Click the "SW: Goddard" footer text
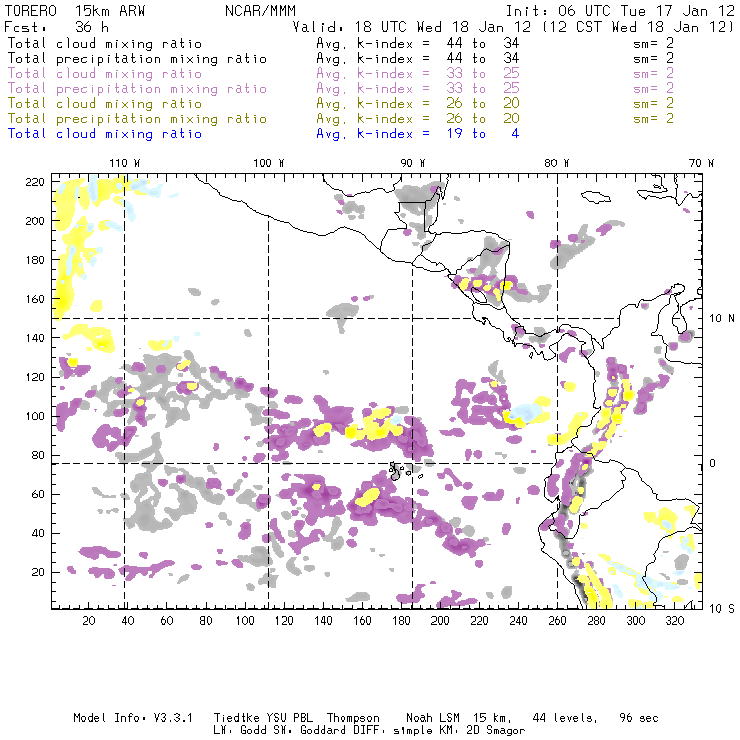Screen dimensions: 740x740 click(x=309, y=731)
